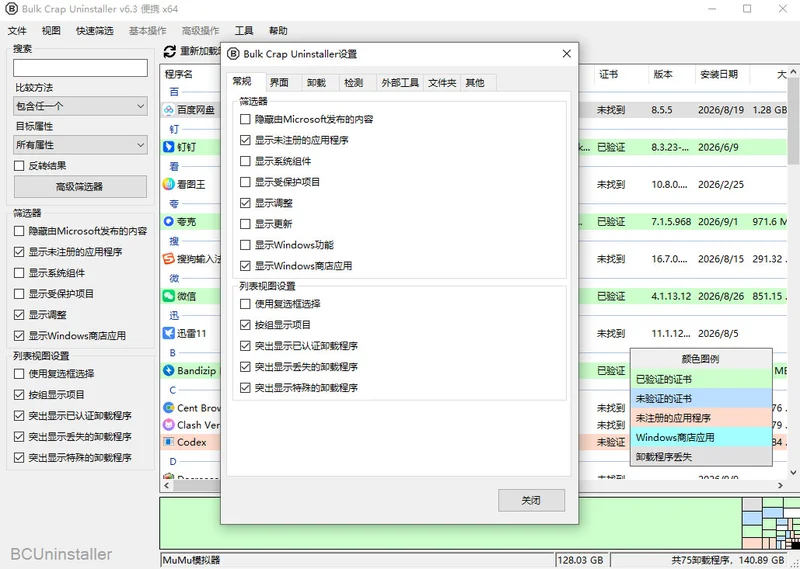Collapse the B group header in list

172,353
